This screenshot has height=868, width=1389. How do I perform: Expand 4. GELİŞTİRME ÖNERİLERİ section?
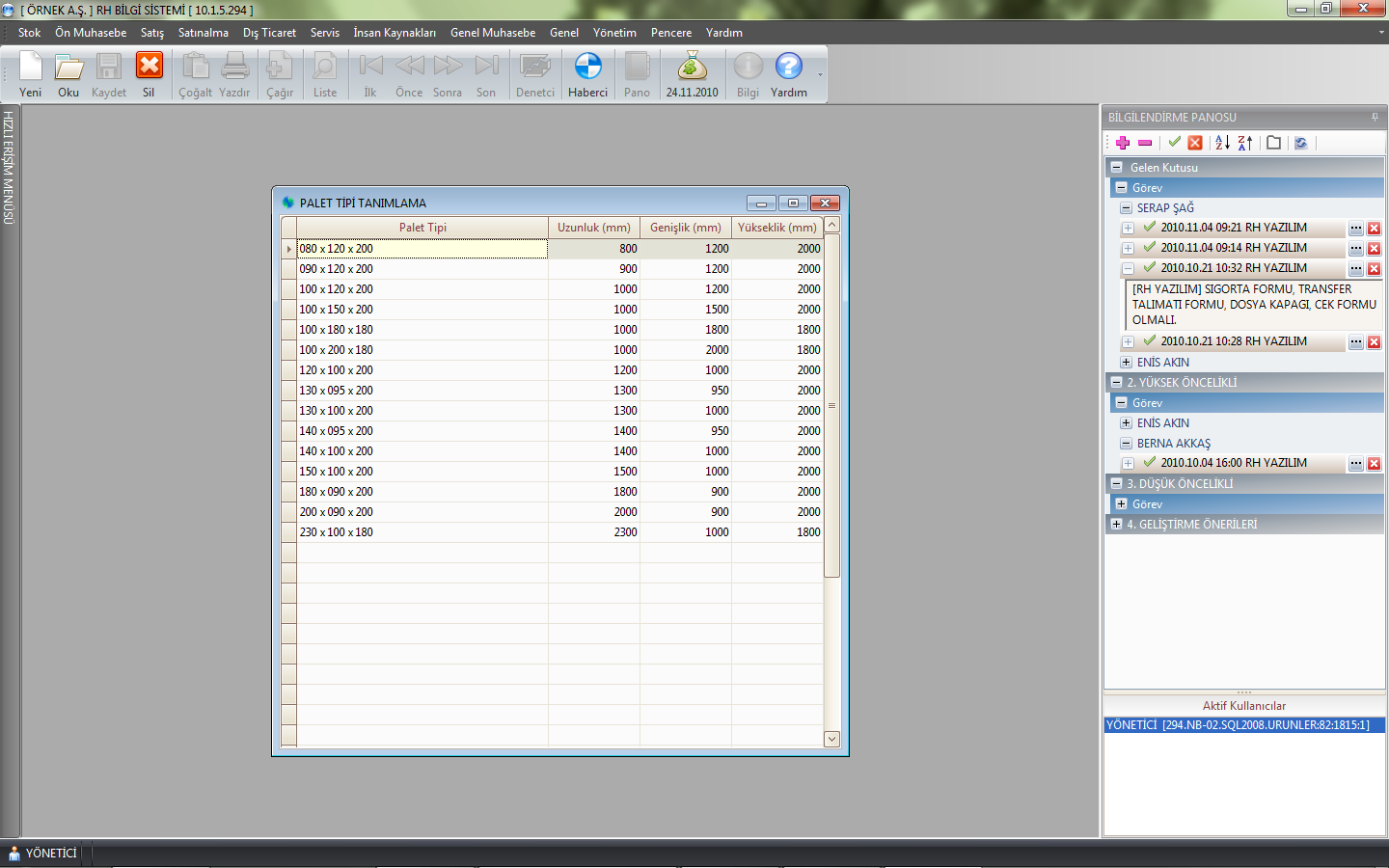[1116, 525]
